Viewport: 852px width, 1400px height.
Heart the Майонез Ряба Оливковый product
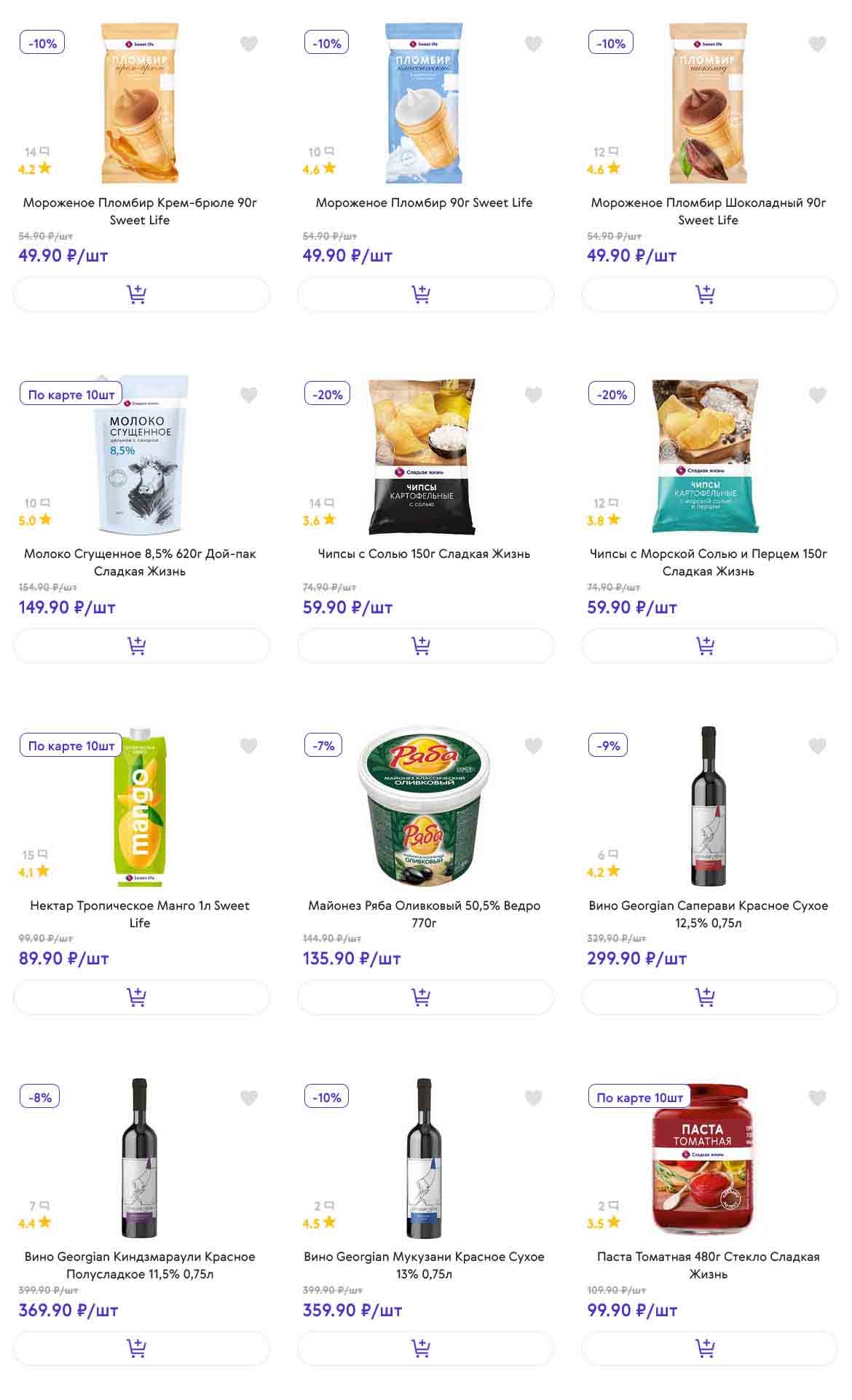(x=533, y=746)
